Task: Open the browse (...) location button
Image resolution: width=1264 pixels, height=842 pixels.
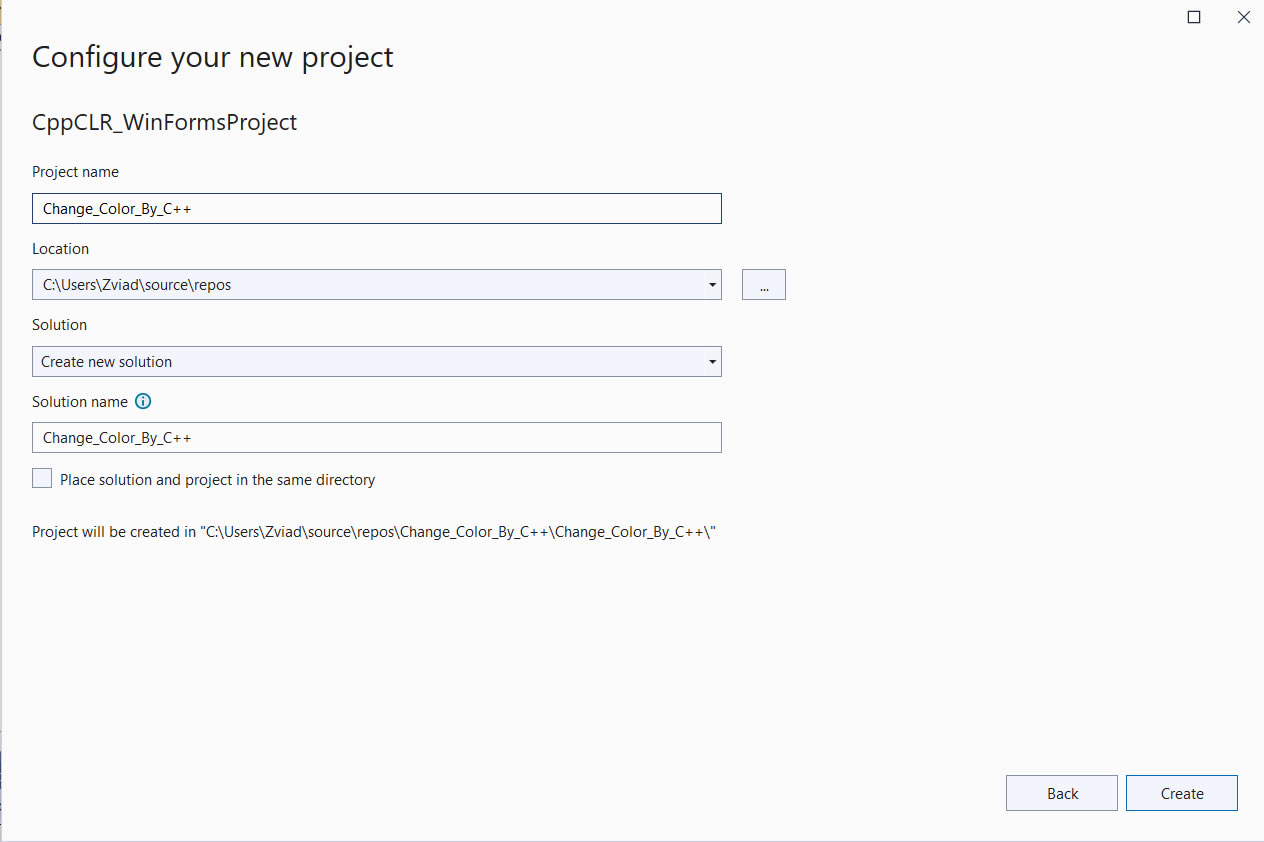Action: pos(764,285)
